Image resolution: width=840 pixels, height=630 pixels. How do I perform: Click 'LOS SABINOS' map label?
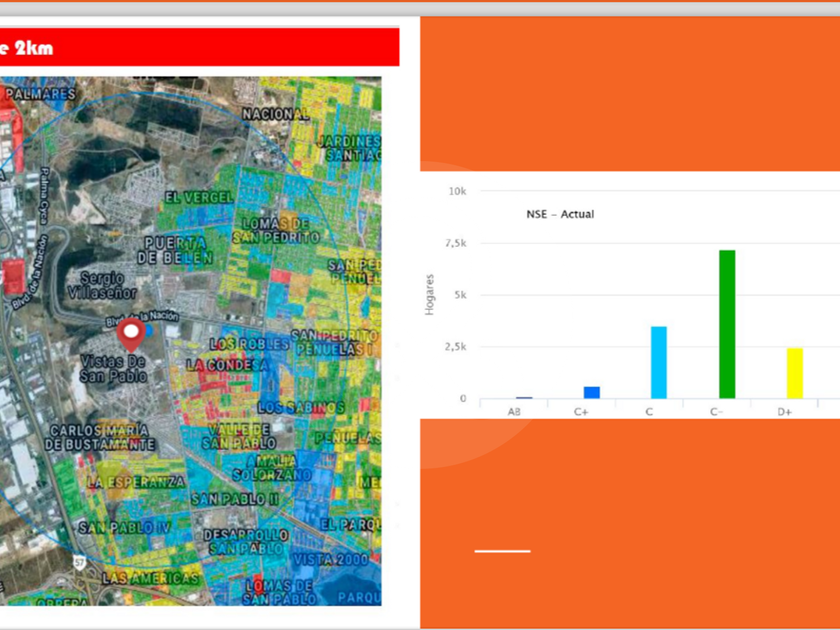click(301, 408)
